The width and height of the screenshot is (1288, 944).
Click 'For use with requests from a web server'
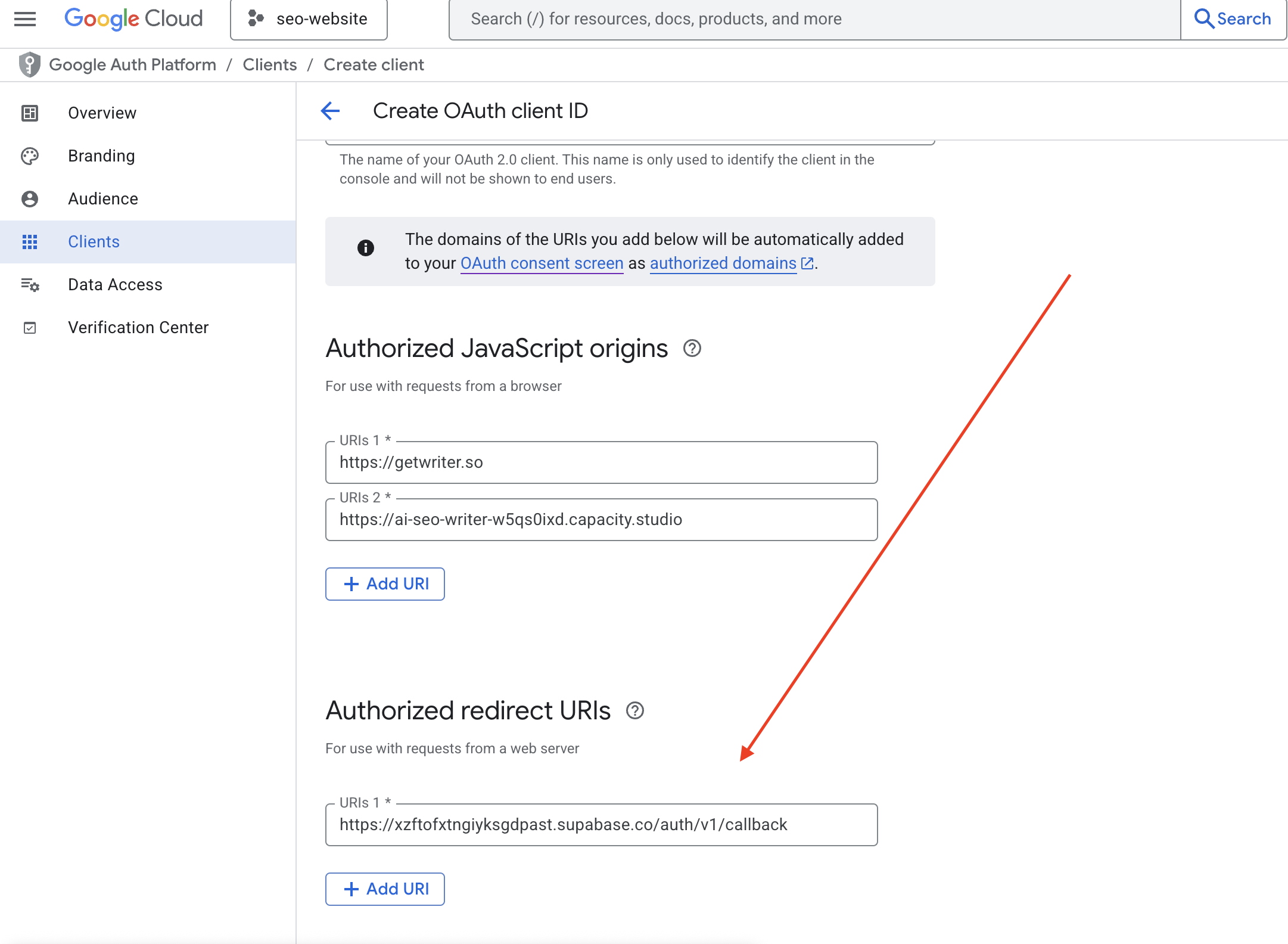pyautogui.click(x=452, y=749)
